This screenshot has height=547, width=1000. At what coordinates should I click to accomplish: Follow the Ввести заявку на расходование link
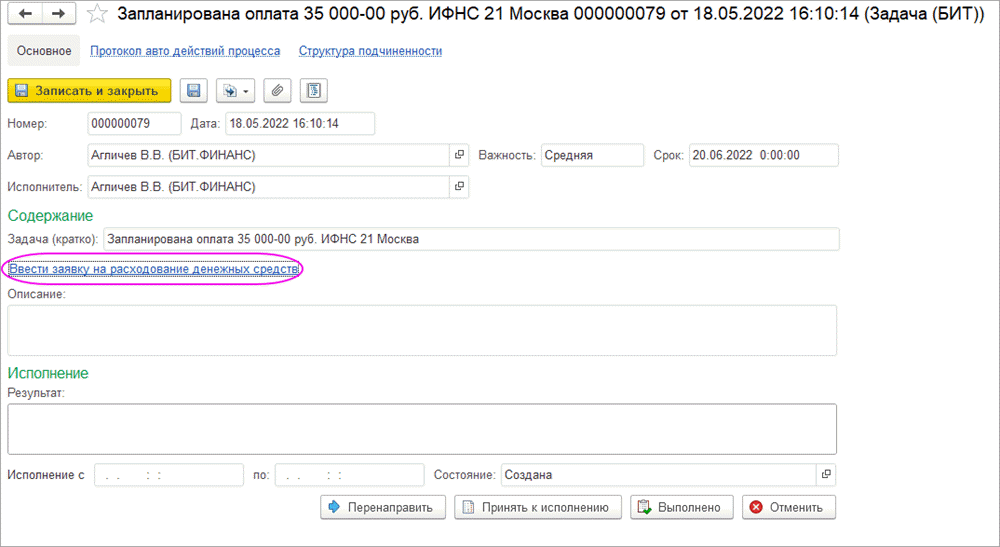[x=154, y=269]
